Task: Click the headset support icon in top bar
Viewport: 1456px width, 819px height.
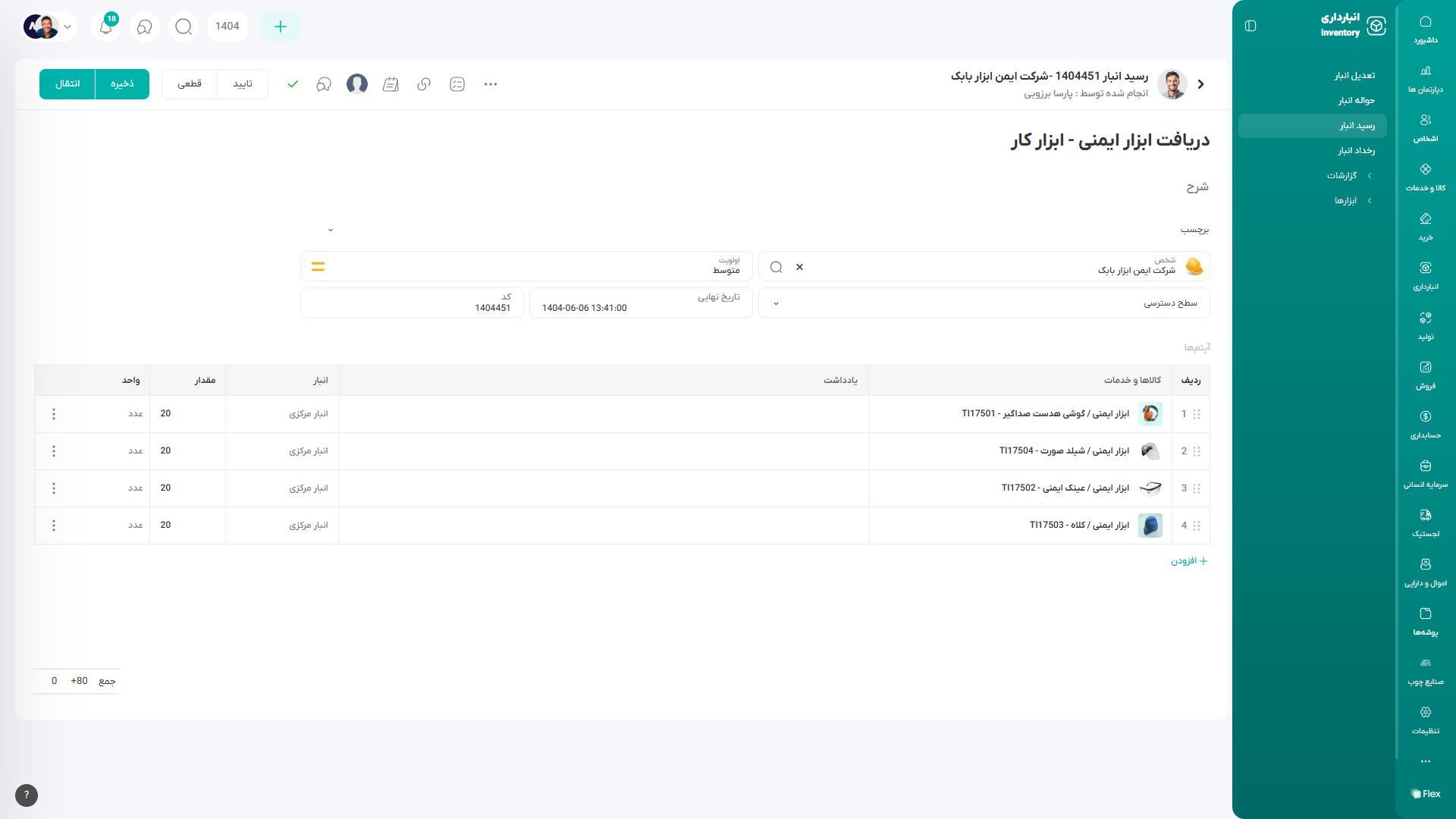Action: click(144, 27)
